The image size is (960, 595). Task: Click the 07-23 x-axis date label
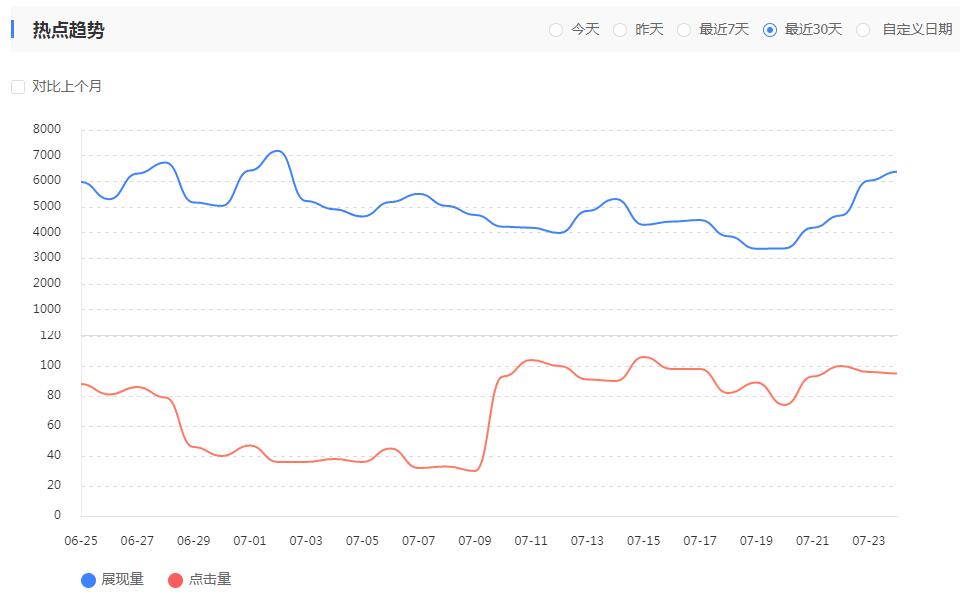869,541
